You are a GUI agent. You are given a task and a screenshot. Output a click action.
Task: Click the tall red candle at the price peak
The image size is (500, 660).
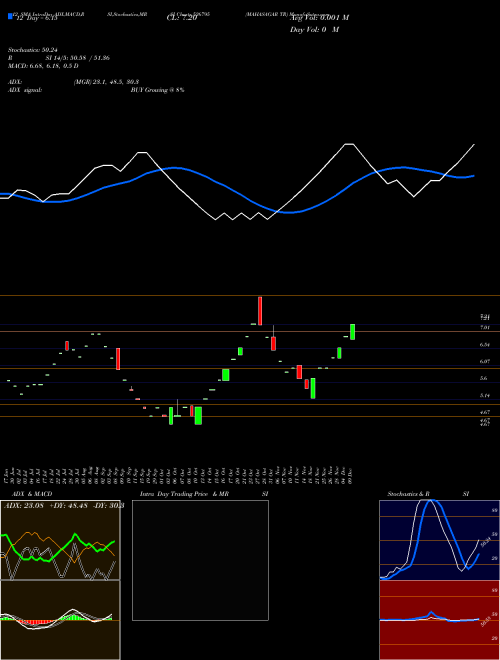pyautogui.click(x=260, y=311)
